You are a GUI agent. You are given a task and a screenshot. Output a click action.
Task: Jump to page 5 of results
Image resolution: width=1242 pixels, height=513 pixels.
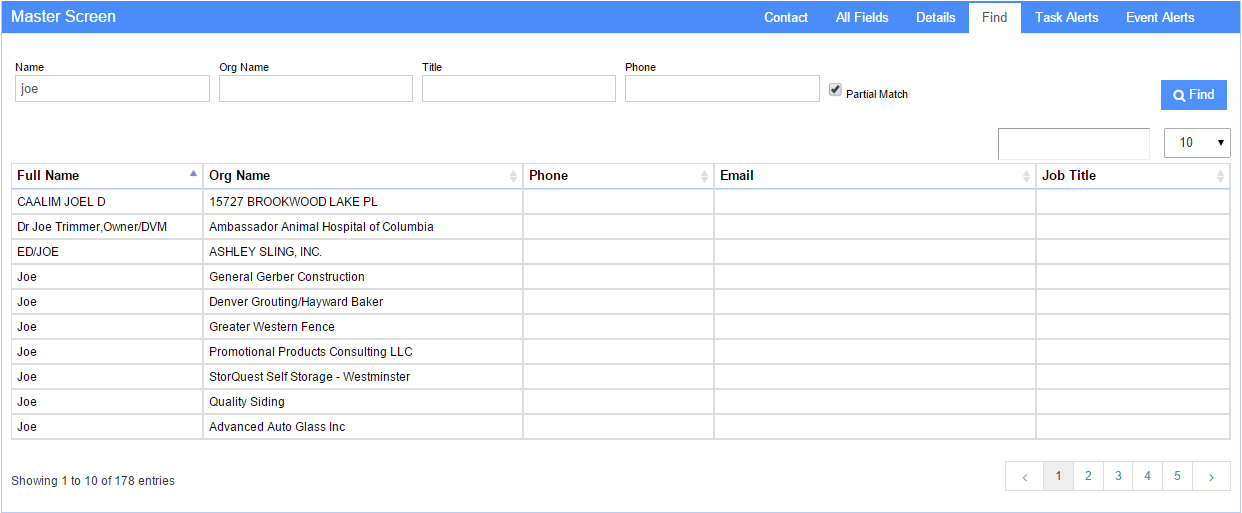(x=1177, y=477)
